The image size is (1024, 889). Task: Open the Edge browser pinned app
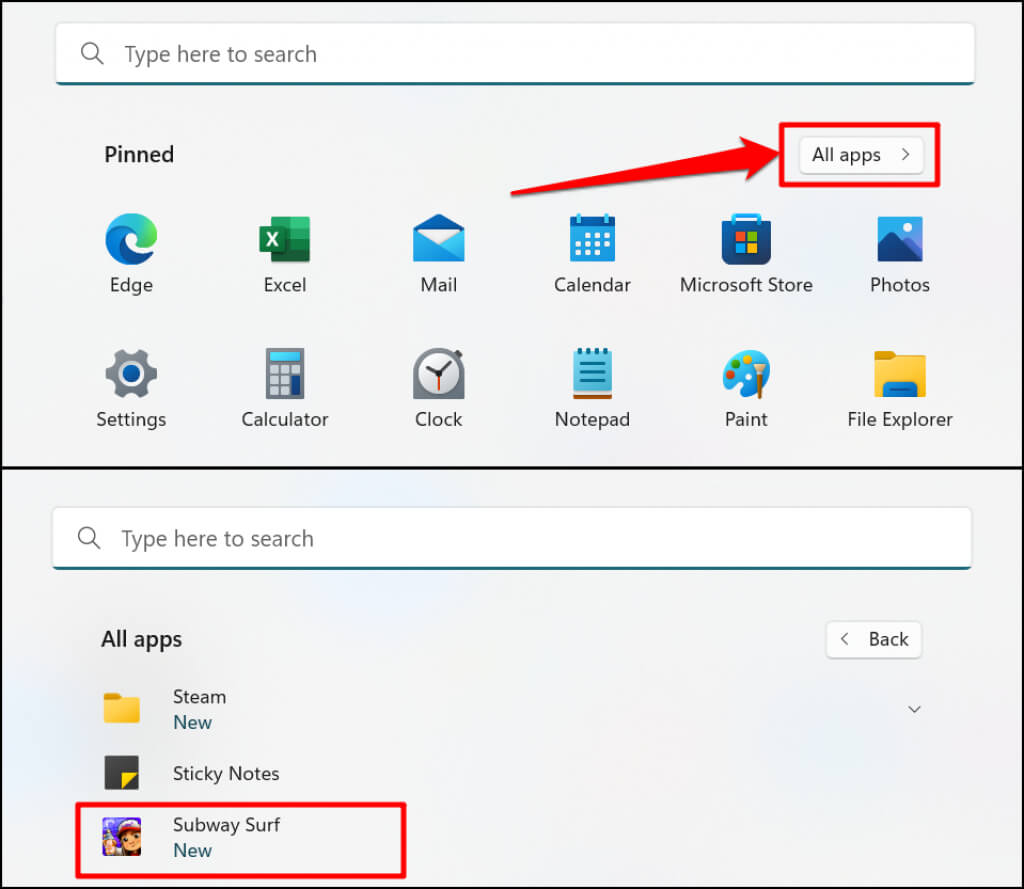click(x=131, y=239)
